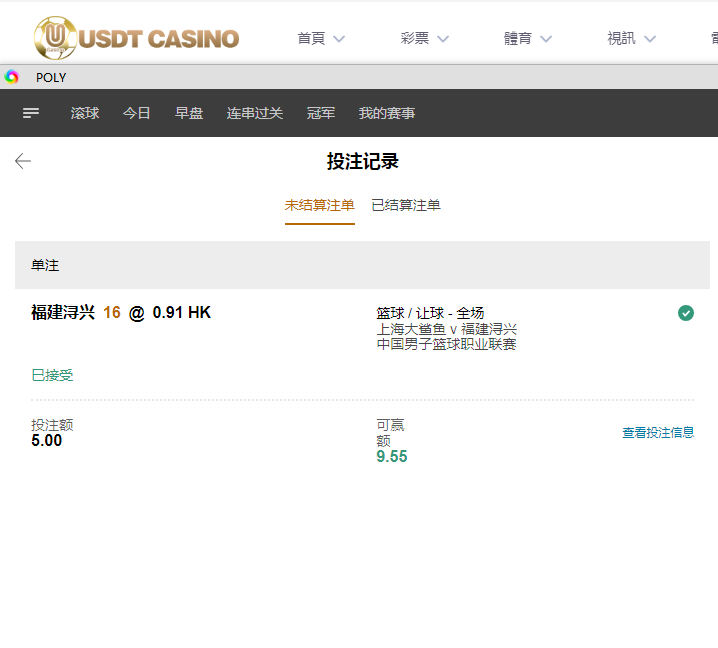
Task: Select 冠军 in the sports bar
Action: point(321,113)
